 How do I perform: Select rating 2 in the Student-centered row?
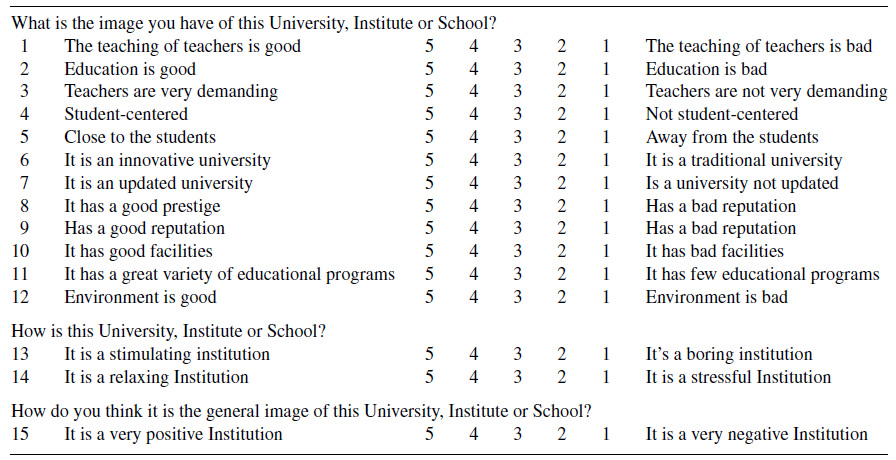click(x=562, y=115)
